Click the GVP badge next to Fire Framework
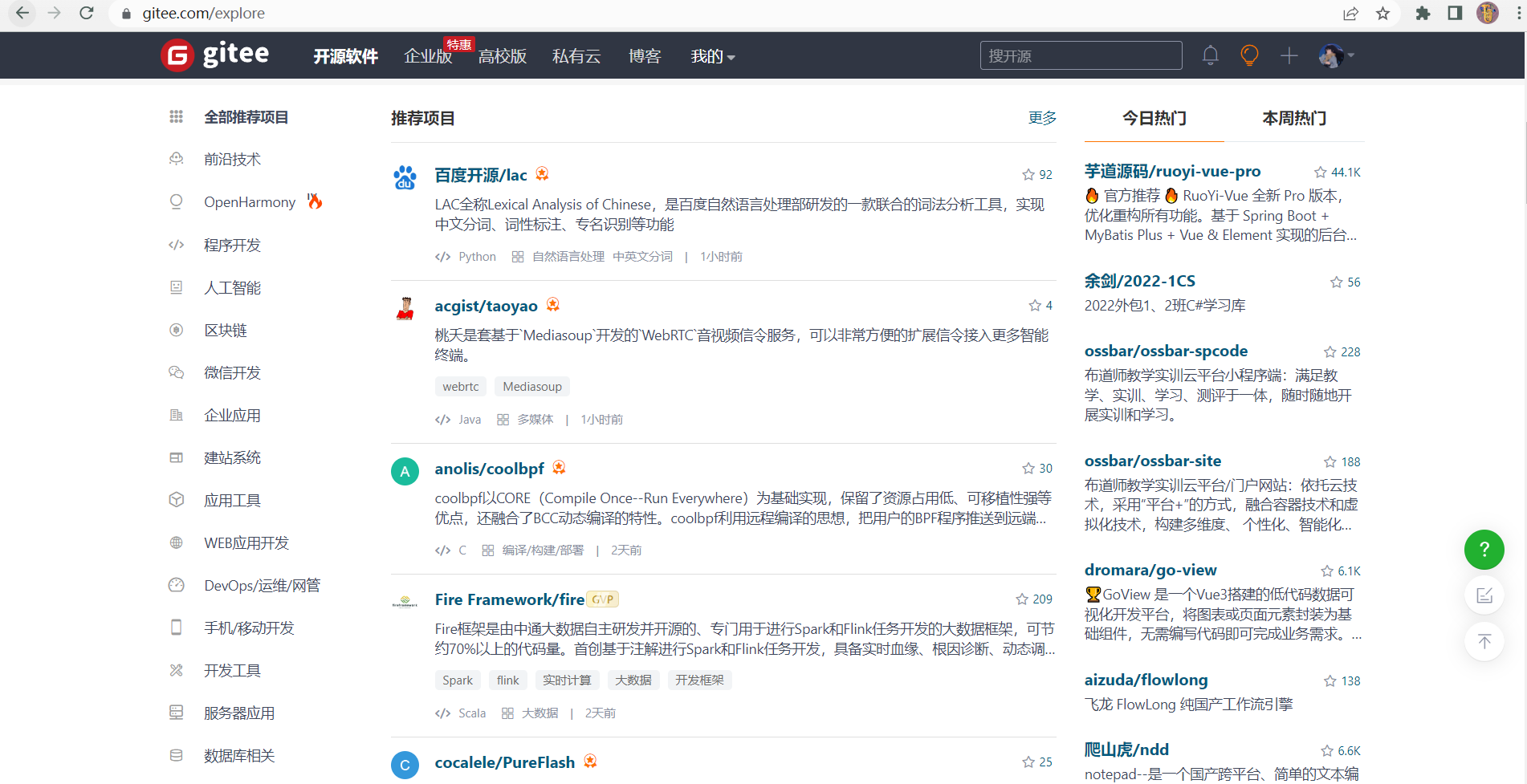1527x784 pixels. pos(603,599)
